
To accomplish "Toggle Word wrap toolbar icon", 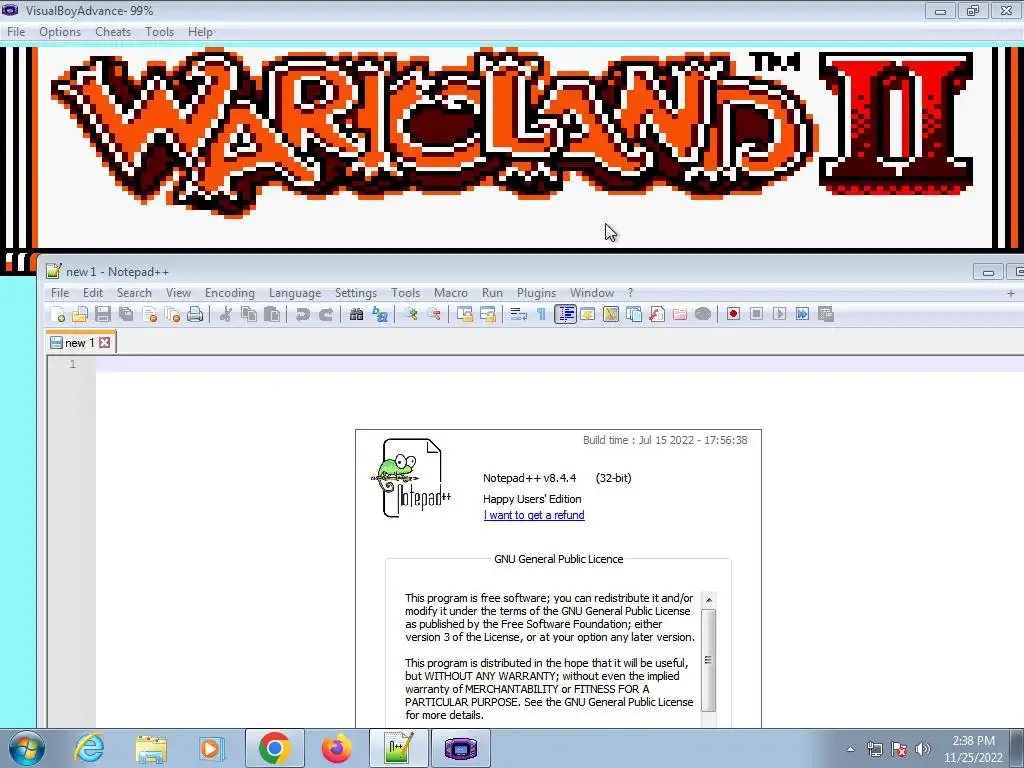I will click(519, 315).
